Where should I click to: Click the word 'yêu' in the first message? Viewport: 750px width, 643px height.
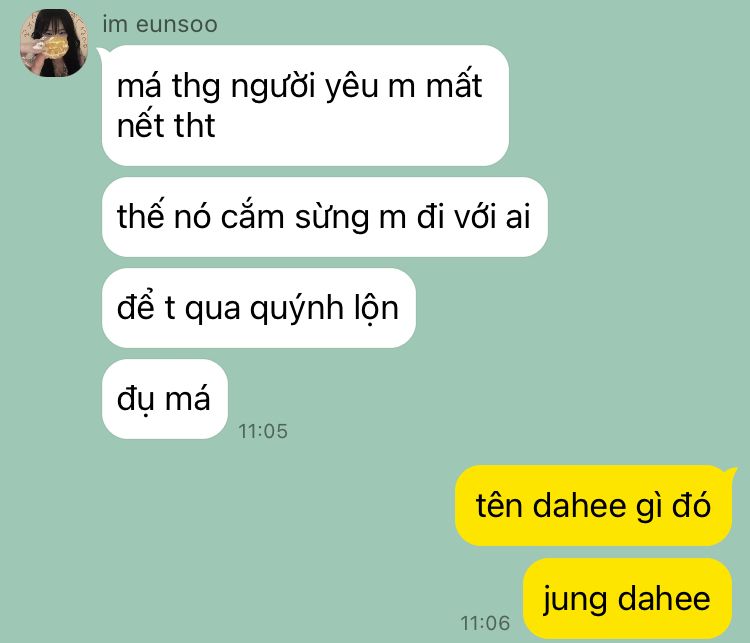[352, 87]
